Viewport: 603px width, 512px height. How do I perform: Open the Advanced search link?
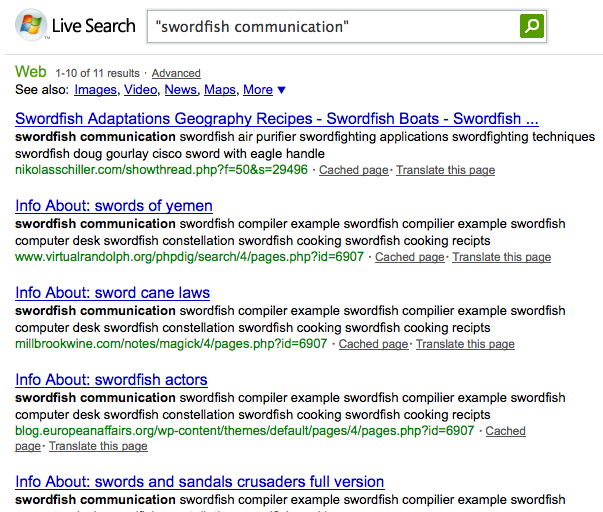click(x=176, y=73)
